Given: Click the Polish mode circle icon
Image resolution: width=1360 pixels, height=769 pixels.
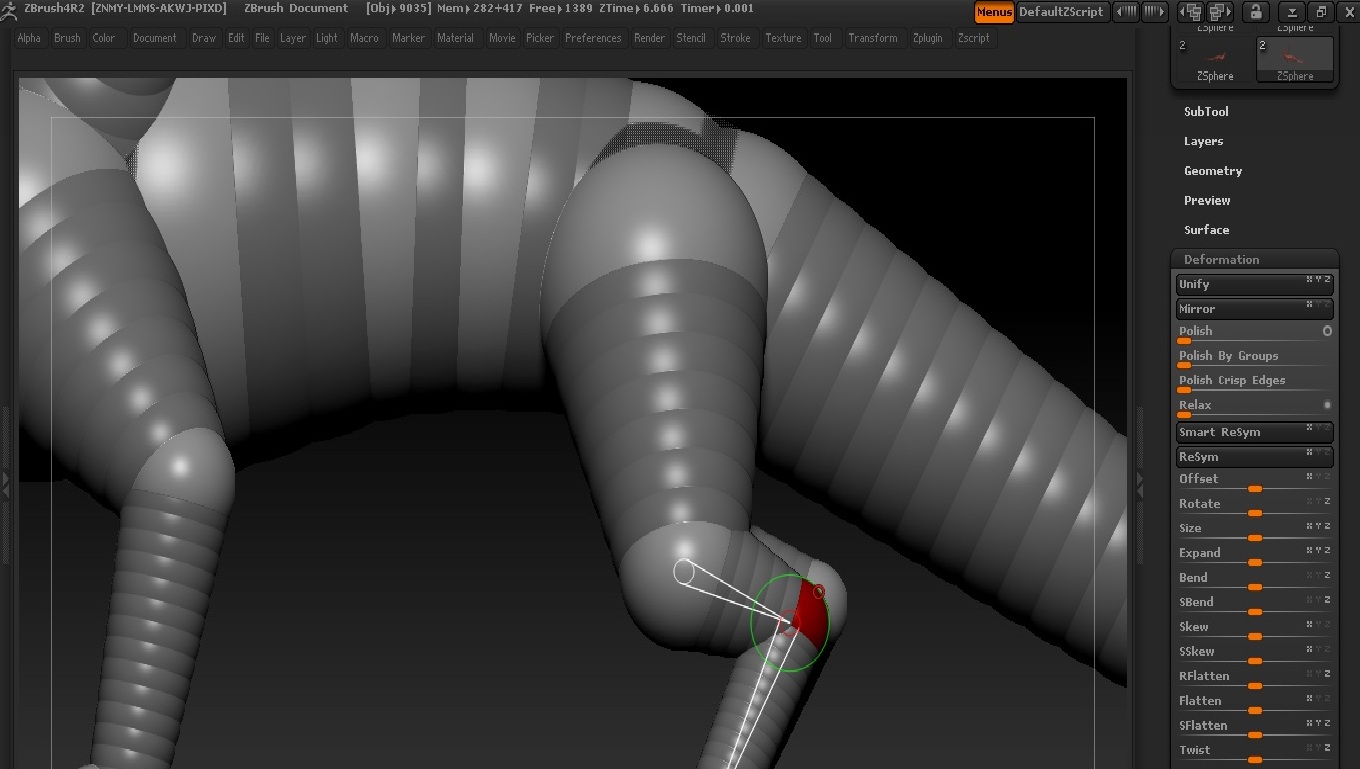Looking at the screenshot, I should pyautogui.click(x=1327, y=331).
